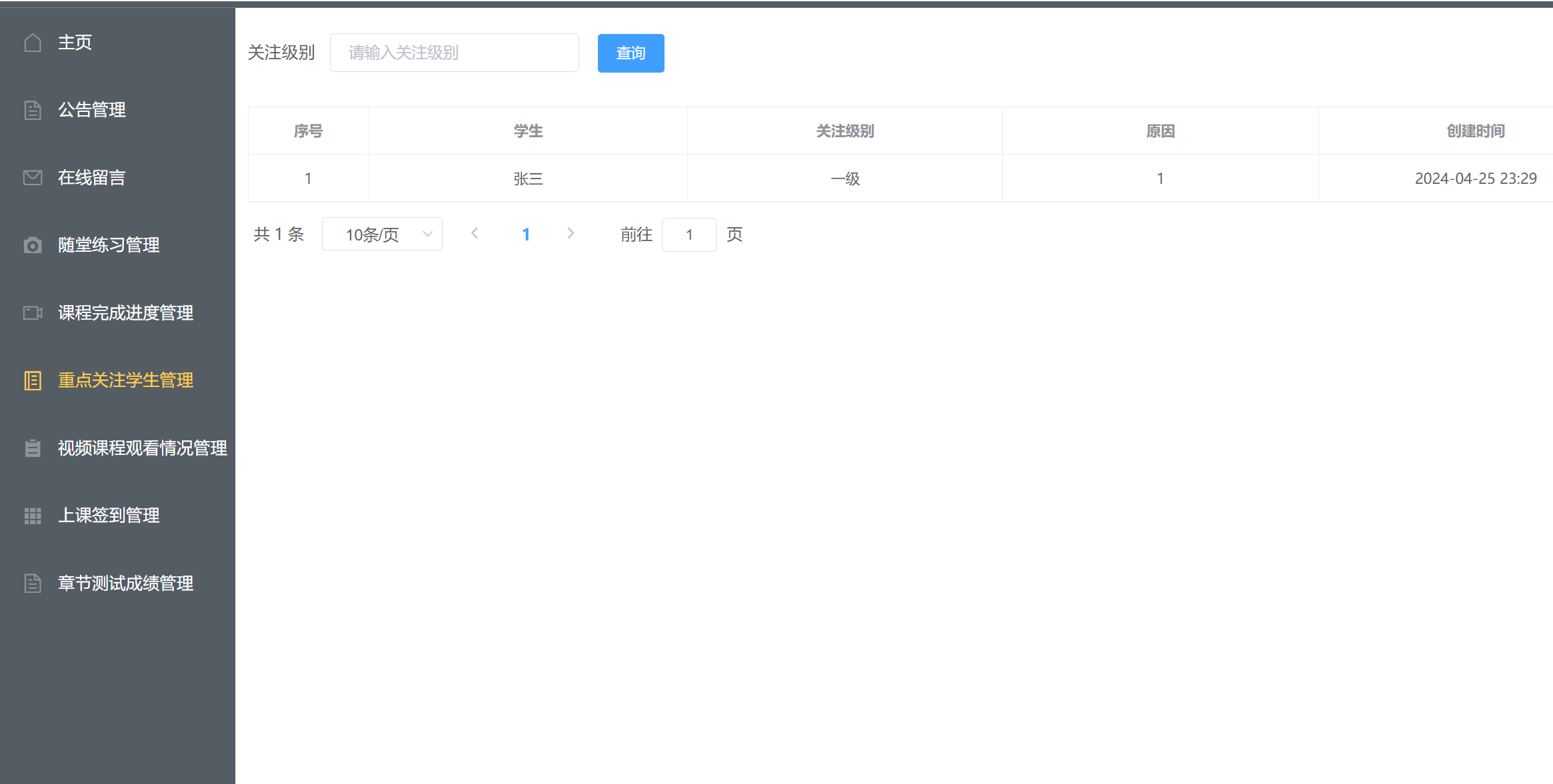Click the highlighted icon for 重点关注学生管理
The height and width of the screenshot is (784, 1553).
pyautogui.click(x=33, y=380)
